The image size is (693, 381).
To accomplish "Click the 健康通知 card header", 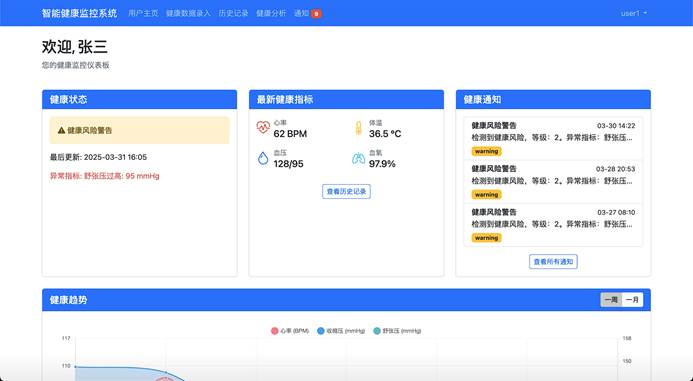I will pos(553,99).
